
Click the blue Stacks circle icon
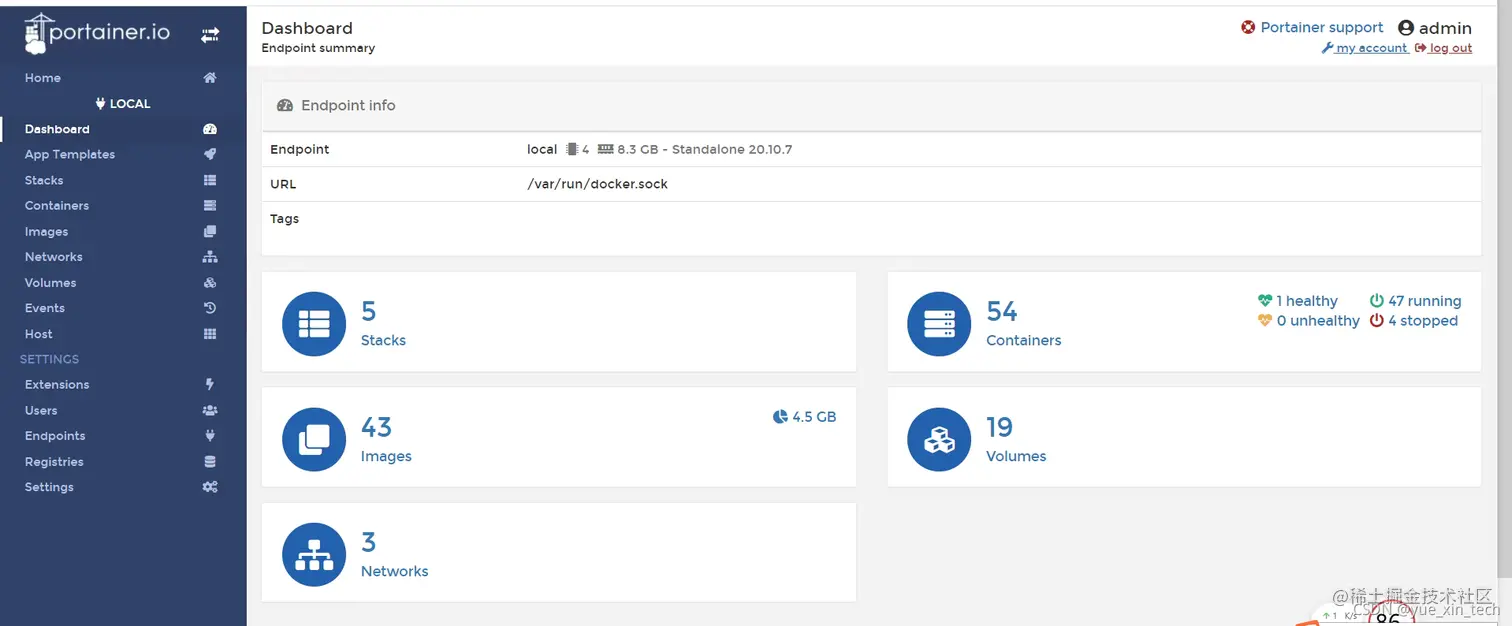point(314,324)
